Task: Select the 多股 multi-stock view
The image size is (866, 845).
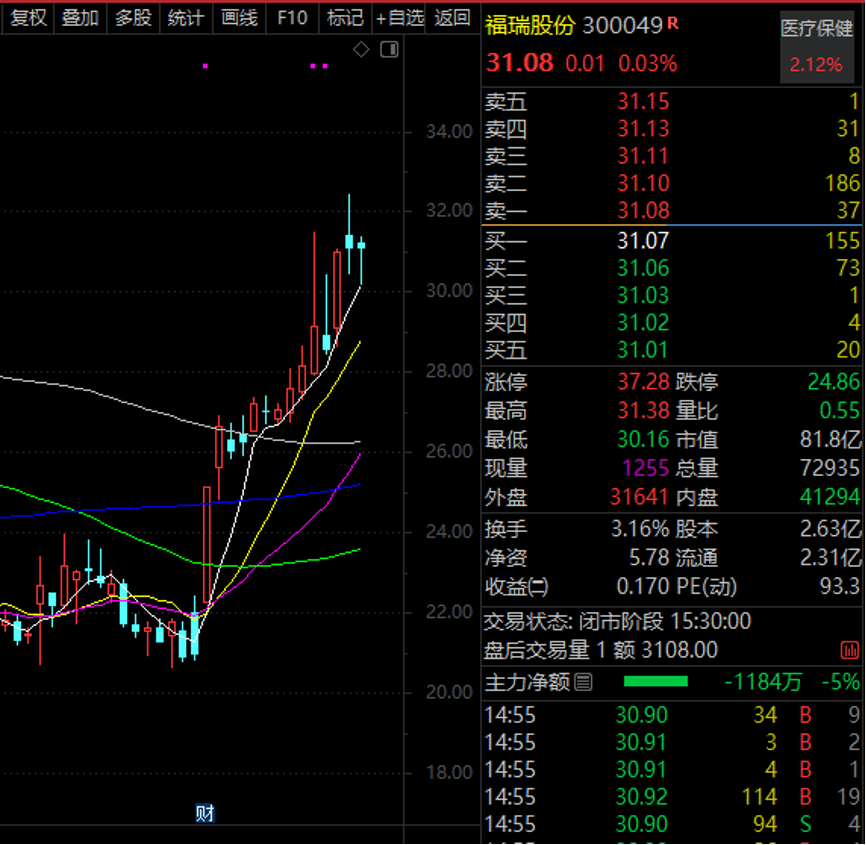Action: pyautogui.click(x=132, y=18)
